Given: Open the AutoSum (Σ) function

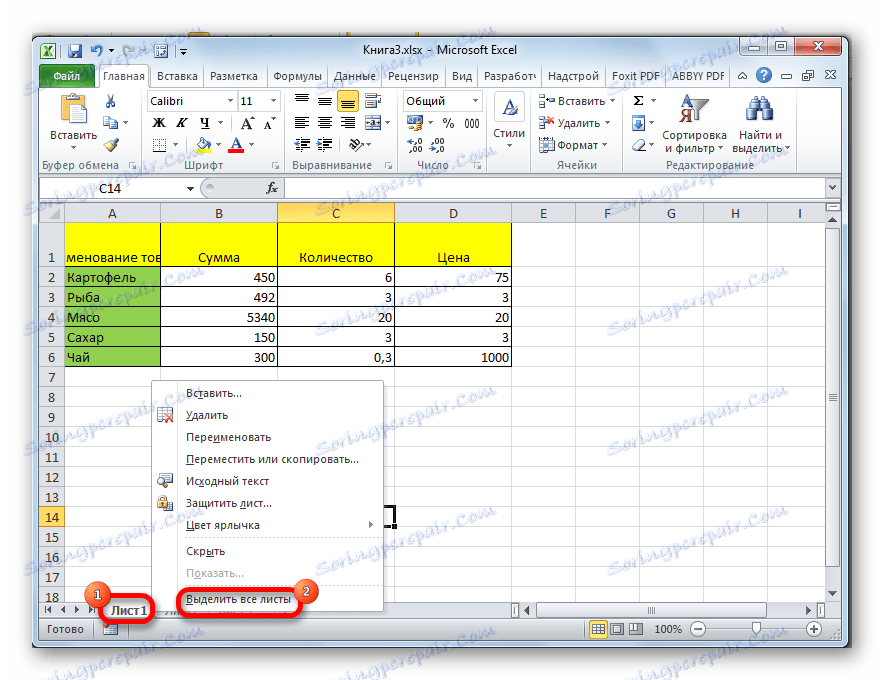Looking at the screenshot, I should pyautogui.click(x=638, y=100).
